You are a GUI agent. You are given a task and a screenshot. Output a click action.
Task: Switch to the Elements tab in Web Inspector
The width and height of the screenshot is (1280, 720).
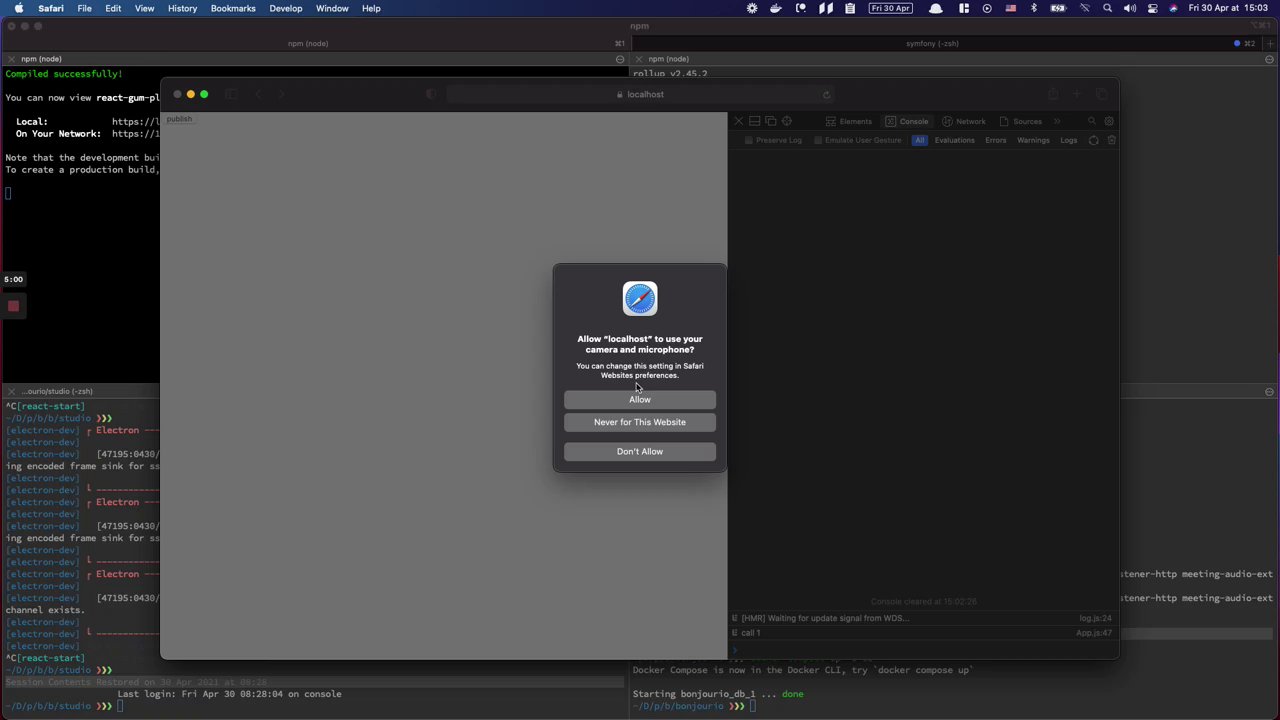(849, 121)
